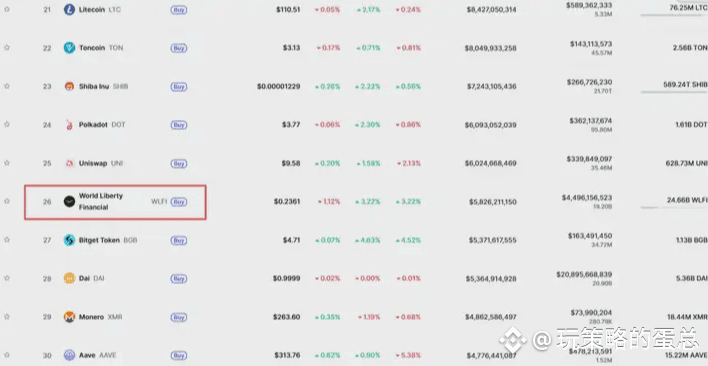Star Litecoin to add to watchlist

click(x=7, y=9)
